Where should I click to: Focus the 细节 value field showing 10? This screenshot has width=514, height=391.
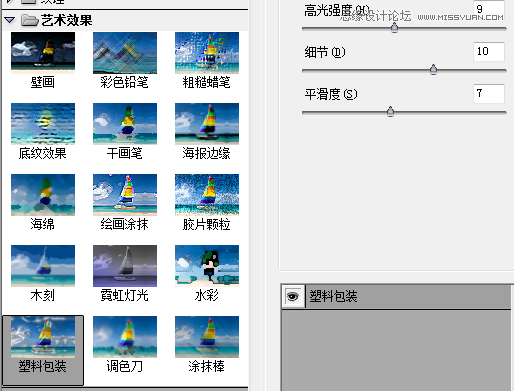[x=489, y=51]
